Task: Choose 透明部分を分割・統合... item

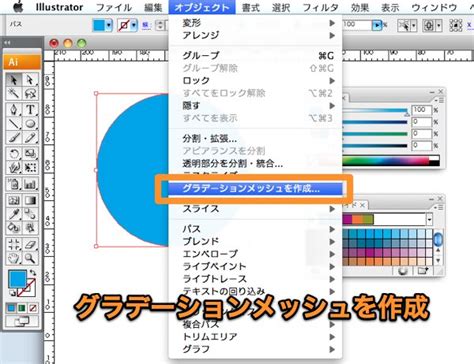Action: 255,163
